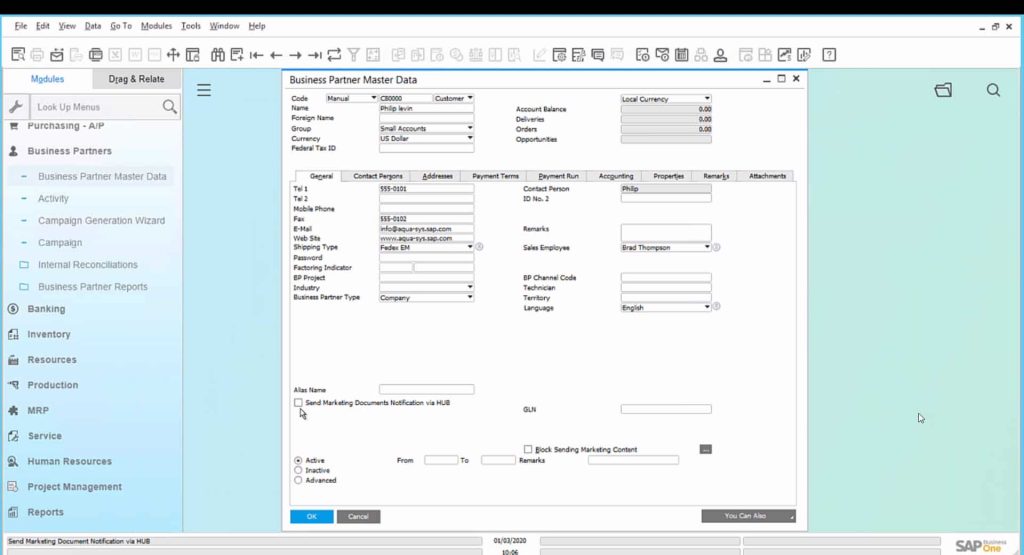Click the funnel Filter toolbar icon

pos(353,55)
